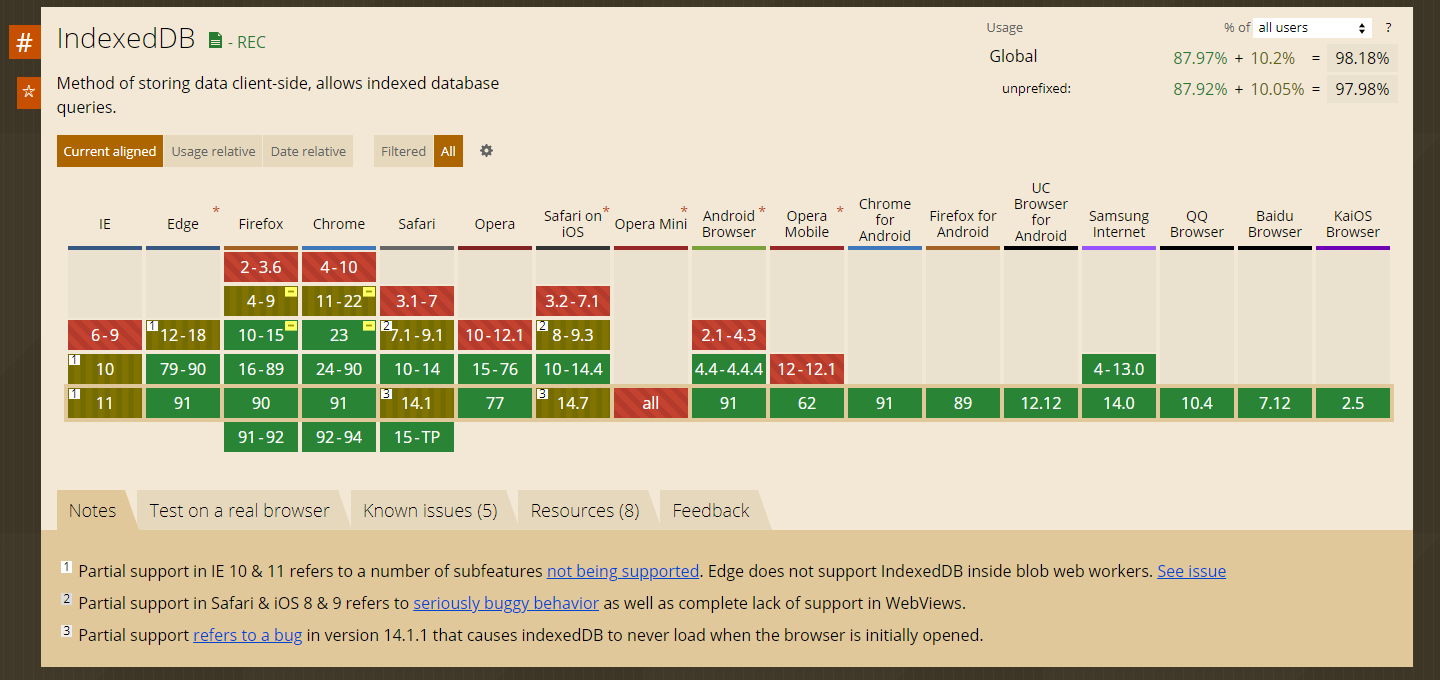Viewport: 1440px width, 680px height.
Task: Click the green spec document icon
Action: click(x=215, y=41)
